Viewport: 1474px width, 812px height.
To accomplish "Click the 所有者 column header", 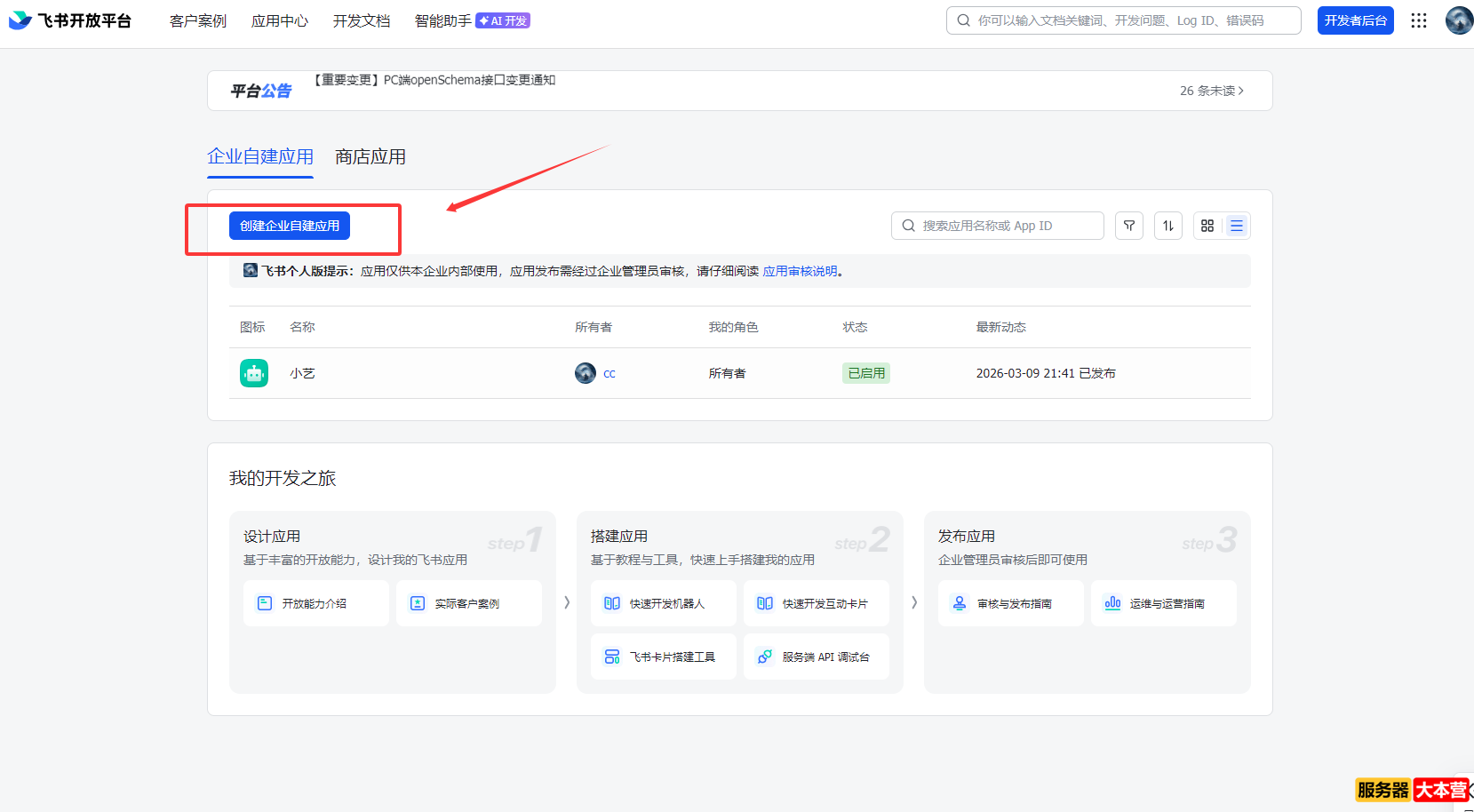I will 594,327.
